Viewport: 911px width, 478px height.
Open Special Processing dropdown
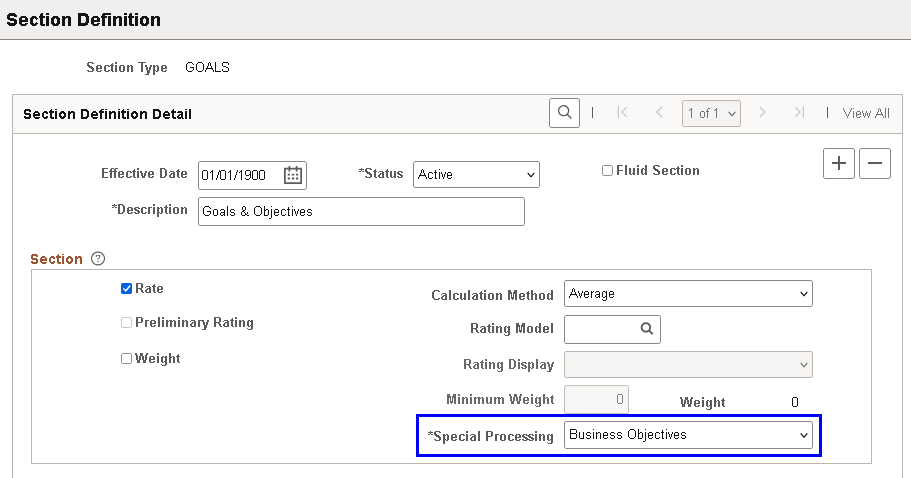coord(688,434)
